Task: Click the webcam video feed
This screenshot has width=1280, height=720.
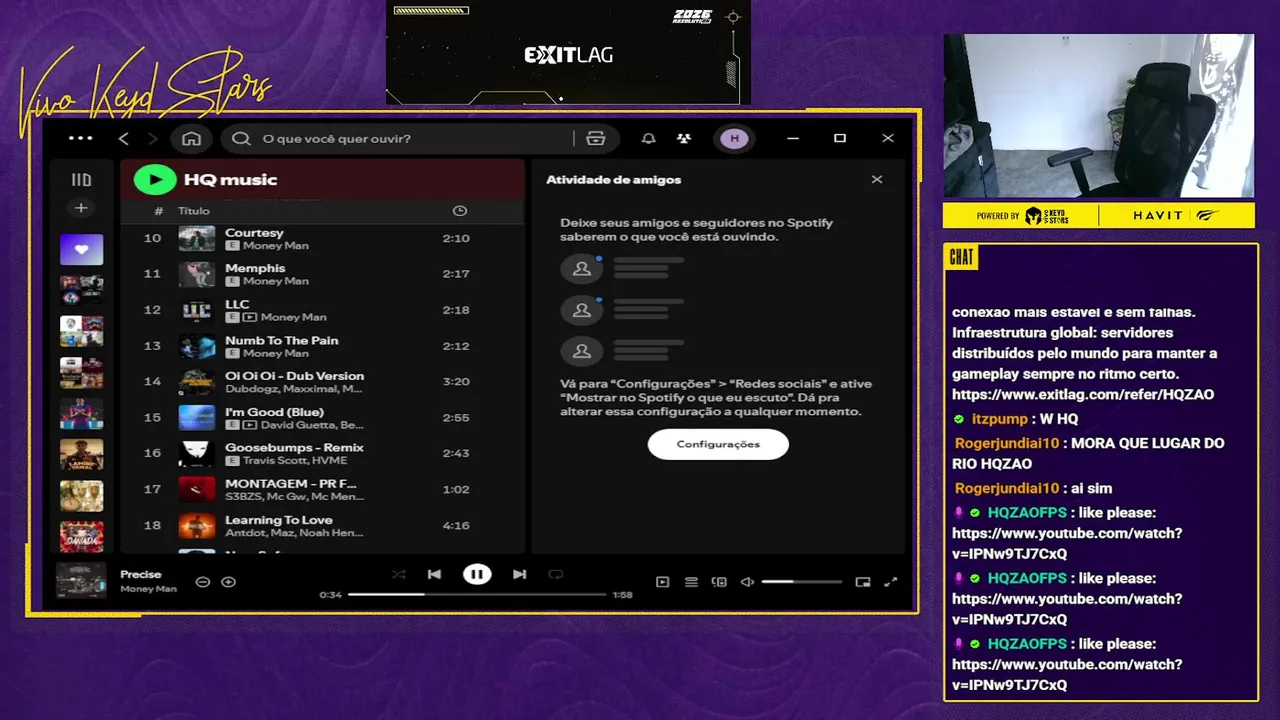Action: tap(1098, 115)
